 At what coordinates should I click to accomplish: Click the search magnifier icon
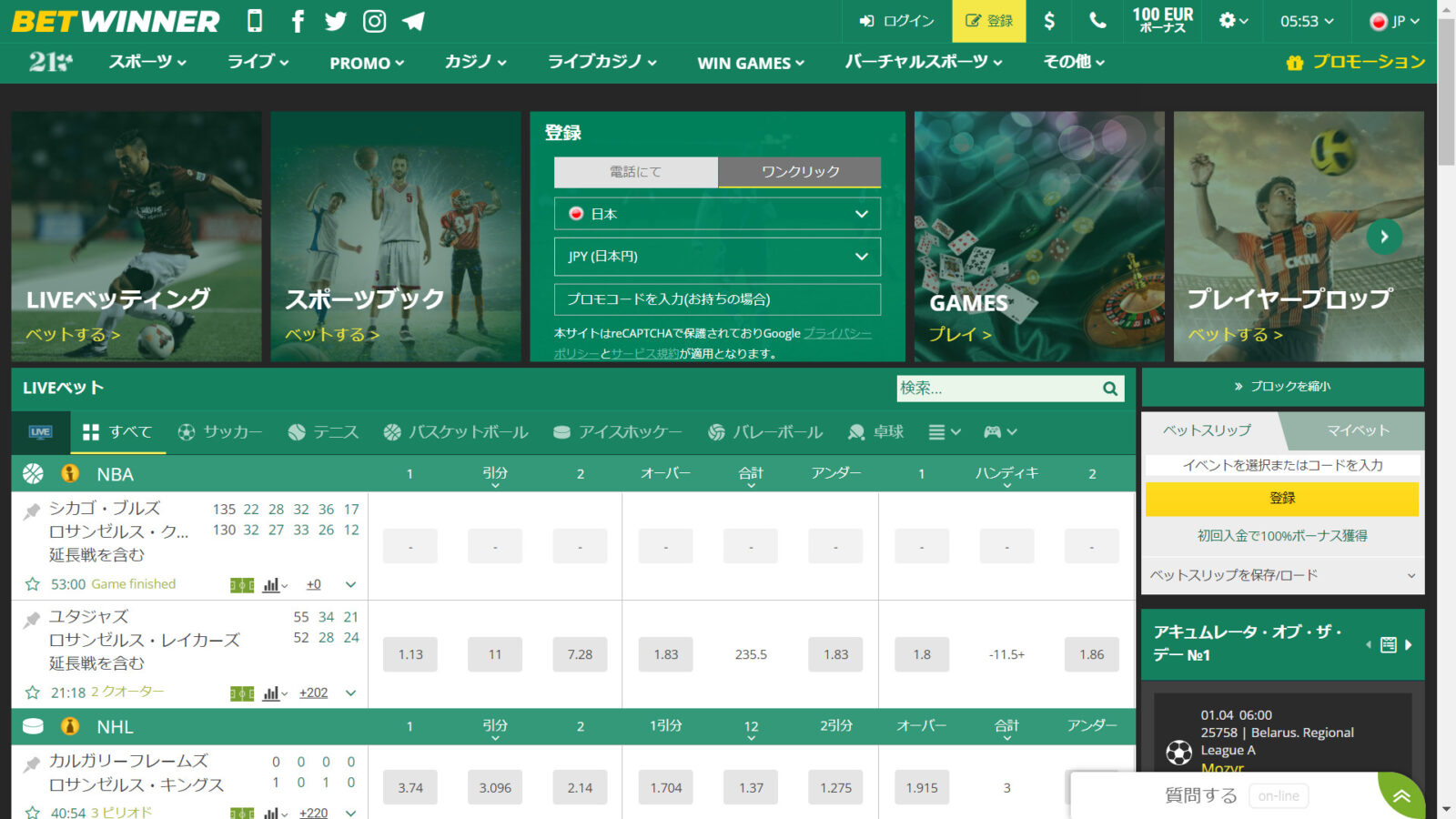[x=1110, y=389]
